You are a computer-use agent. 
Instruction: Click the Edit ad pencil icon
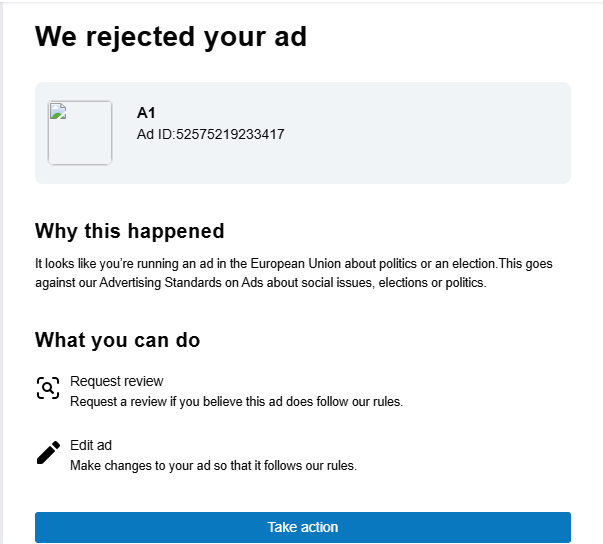48,453
